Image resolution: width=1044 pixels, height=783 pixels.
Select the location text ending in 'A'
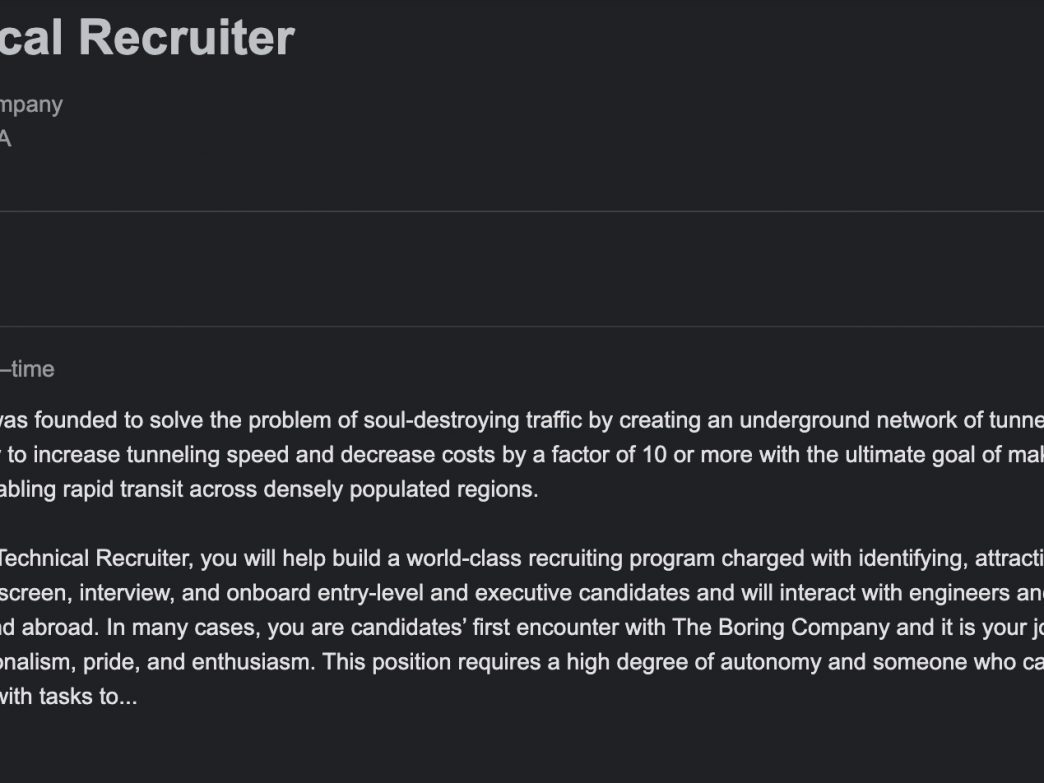click(x=5, y=138)
